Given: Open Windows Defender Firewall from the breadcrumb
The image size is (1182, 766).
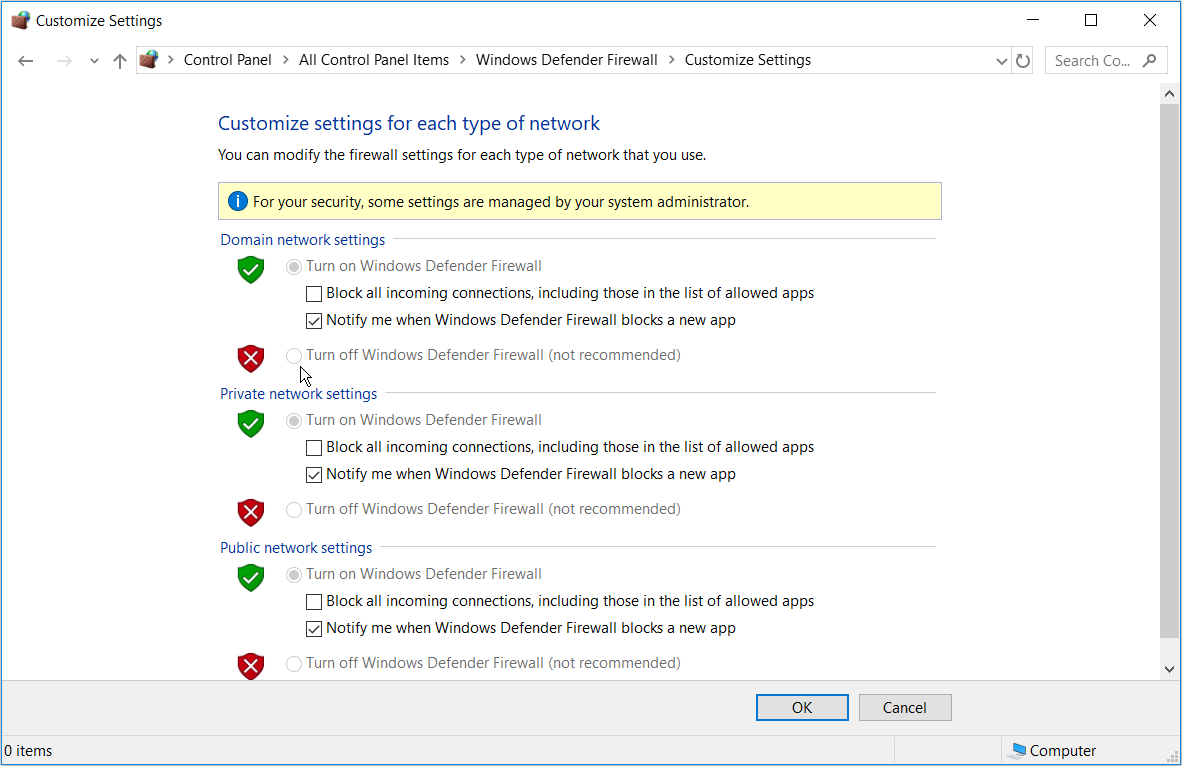Looking at the screenshot, I should pyautogui.click(x=566, y=60).
